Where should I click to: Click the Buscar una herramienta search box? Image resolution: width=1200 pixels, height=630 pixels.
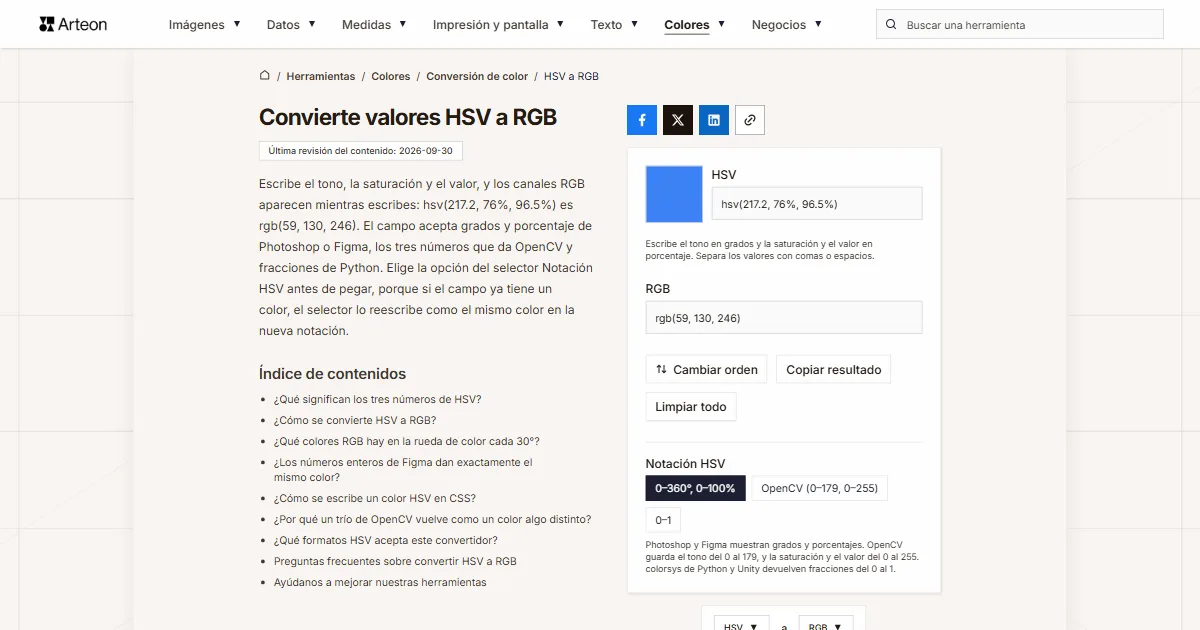(1020, 25)
